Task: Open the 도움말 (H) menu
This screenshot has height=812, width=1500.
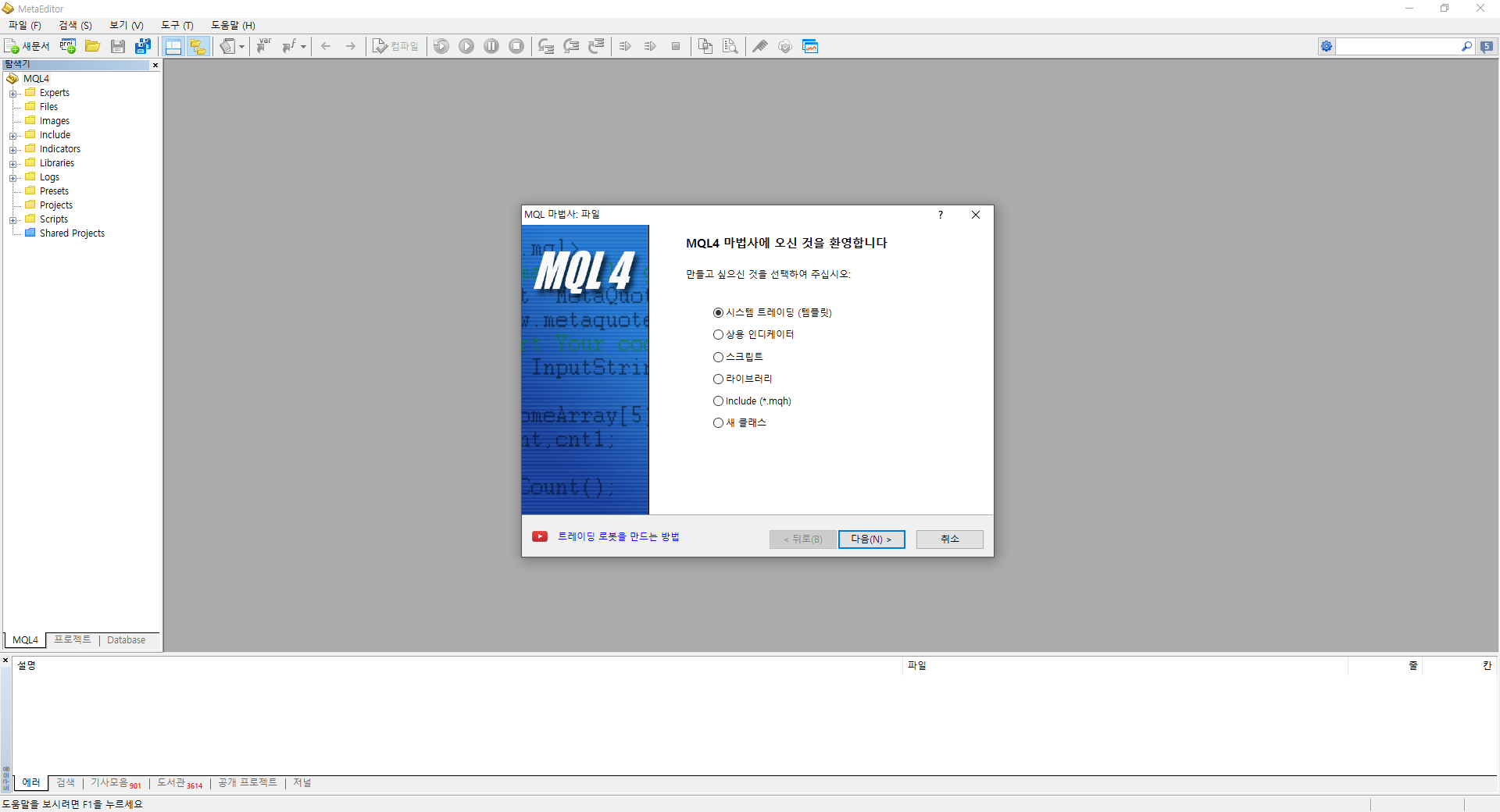Action: tap(233, 25)
